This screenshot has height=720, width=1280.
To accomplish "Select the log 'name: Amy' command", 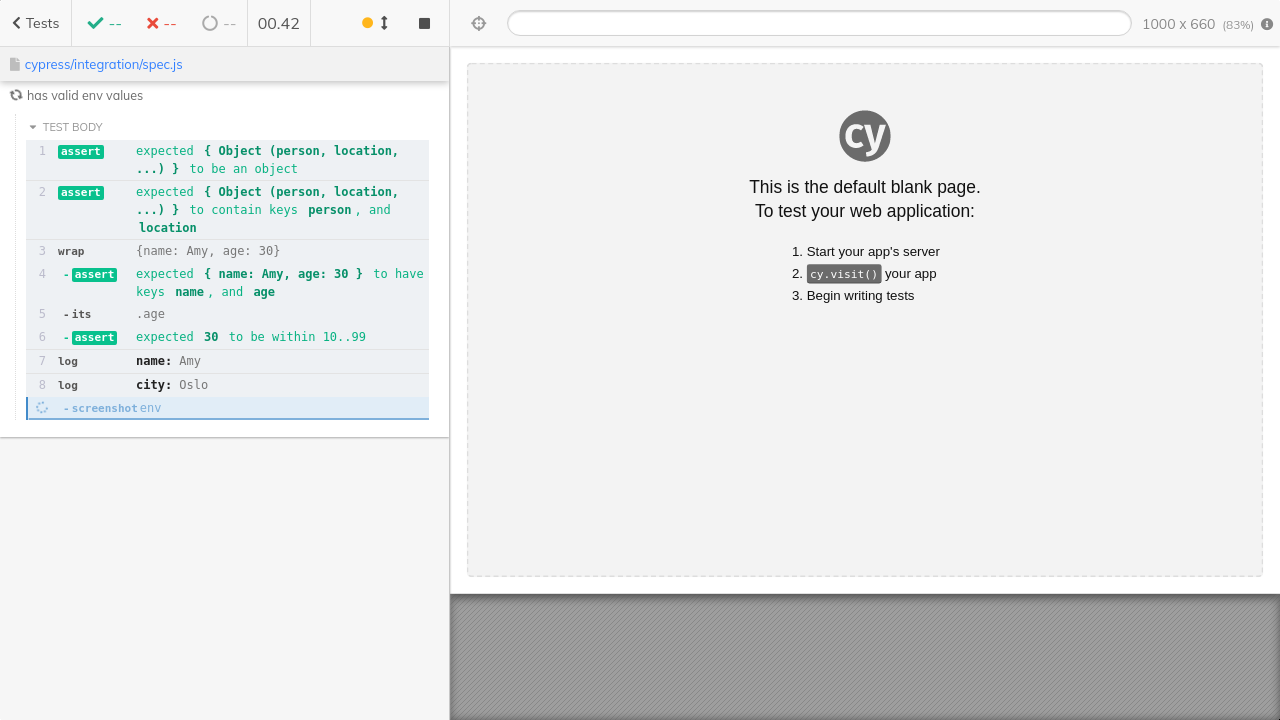I will (228, 361).
